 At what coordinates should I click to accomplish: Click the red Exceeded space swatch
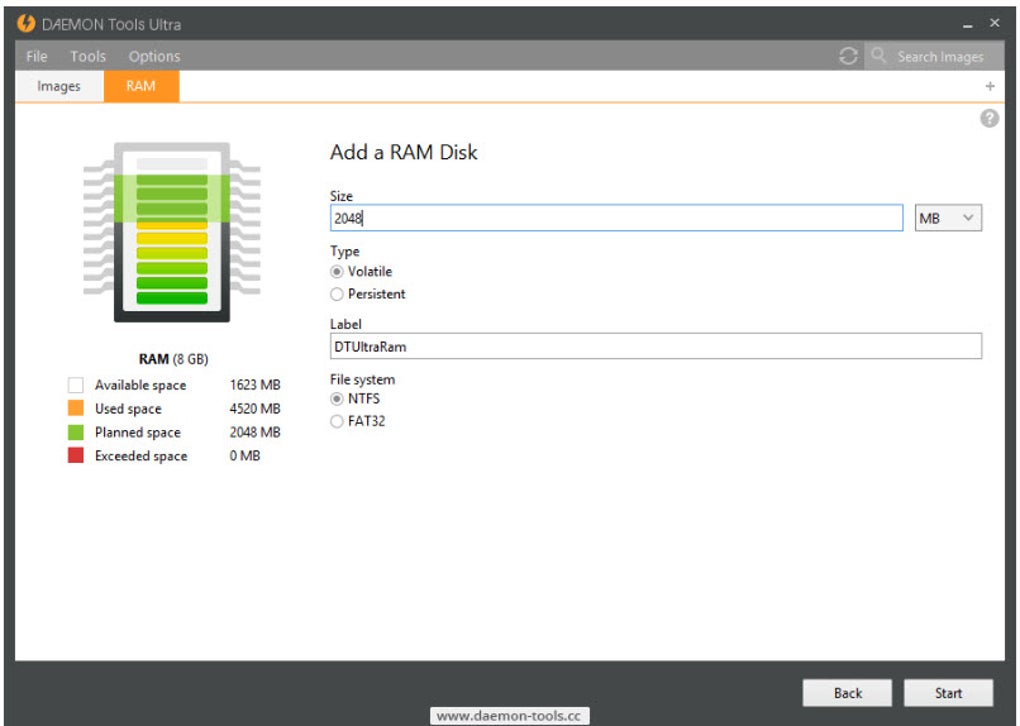coord(75,455)
